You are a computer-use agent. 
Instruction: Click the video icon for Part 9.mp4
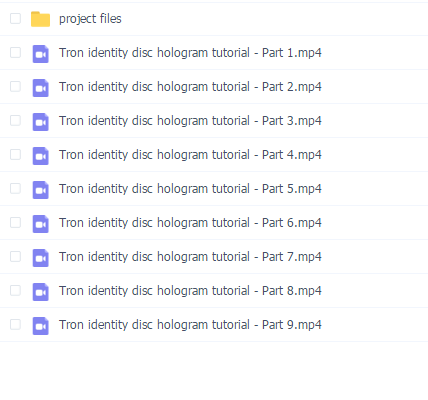(41, 326)
